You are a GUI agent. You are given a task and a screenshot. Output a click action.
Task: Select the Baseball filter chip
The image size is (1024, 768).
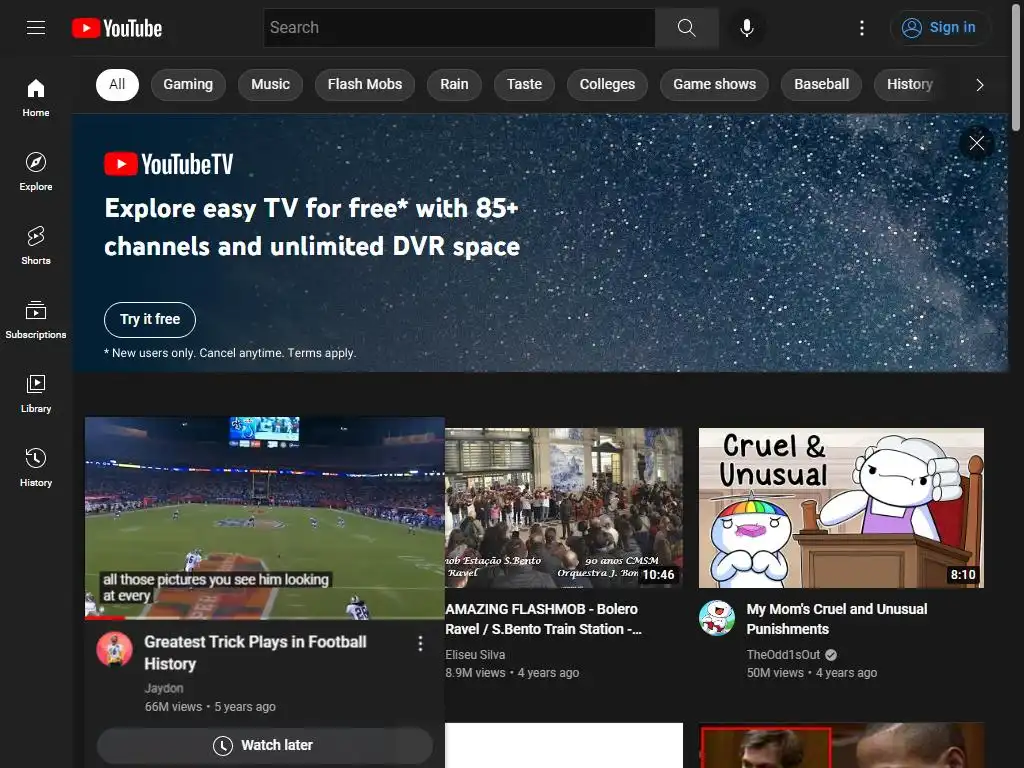click(822, 84)
